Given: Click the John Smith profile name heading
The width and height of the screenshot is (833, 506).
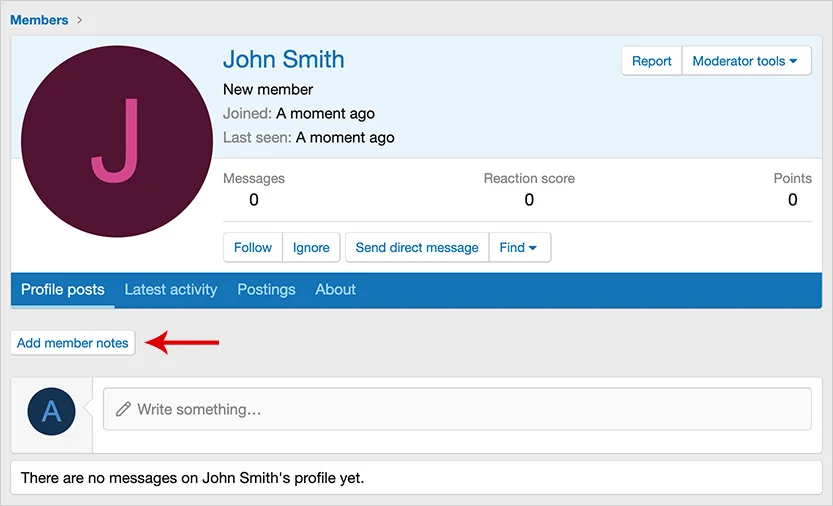Looking at the screenshot, I should tap(283, 60).
